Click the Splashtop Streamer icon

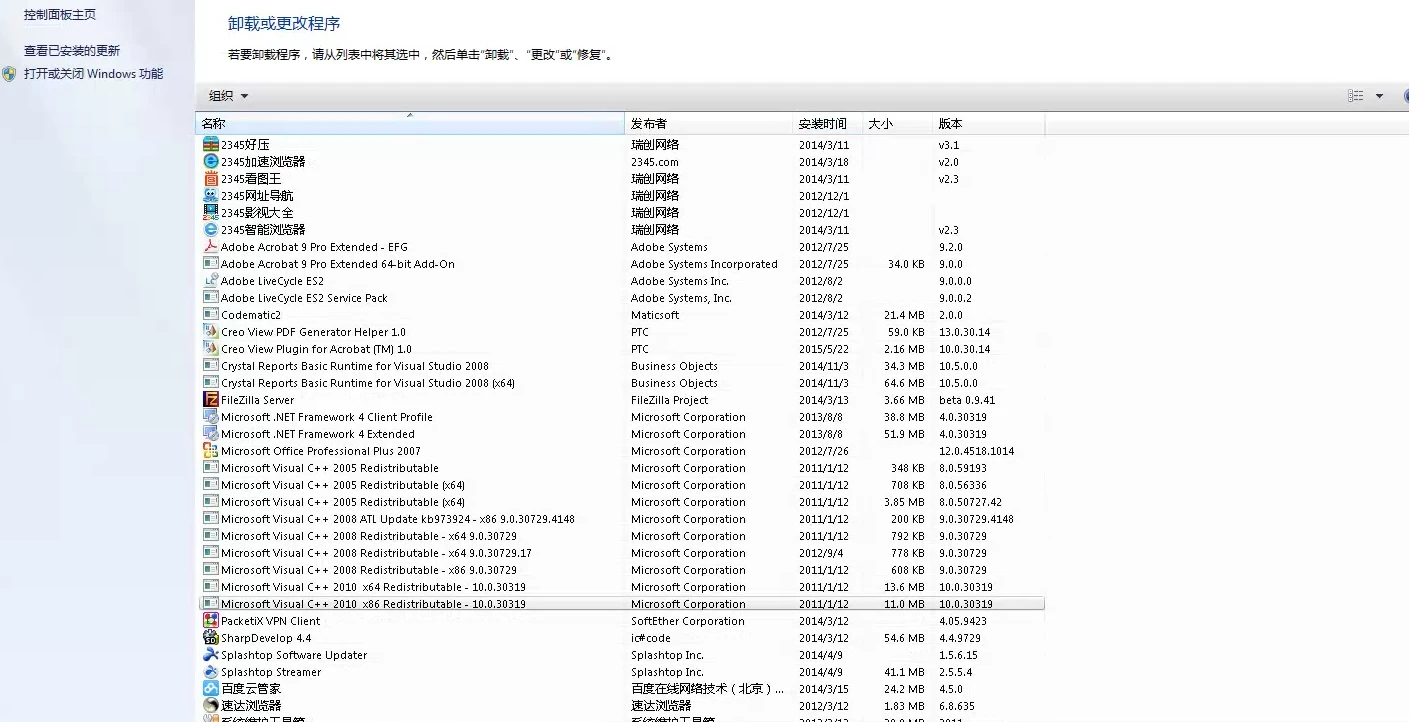tap(211, 672)
